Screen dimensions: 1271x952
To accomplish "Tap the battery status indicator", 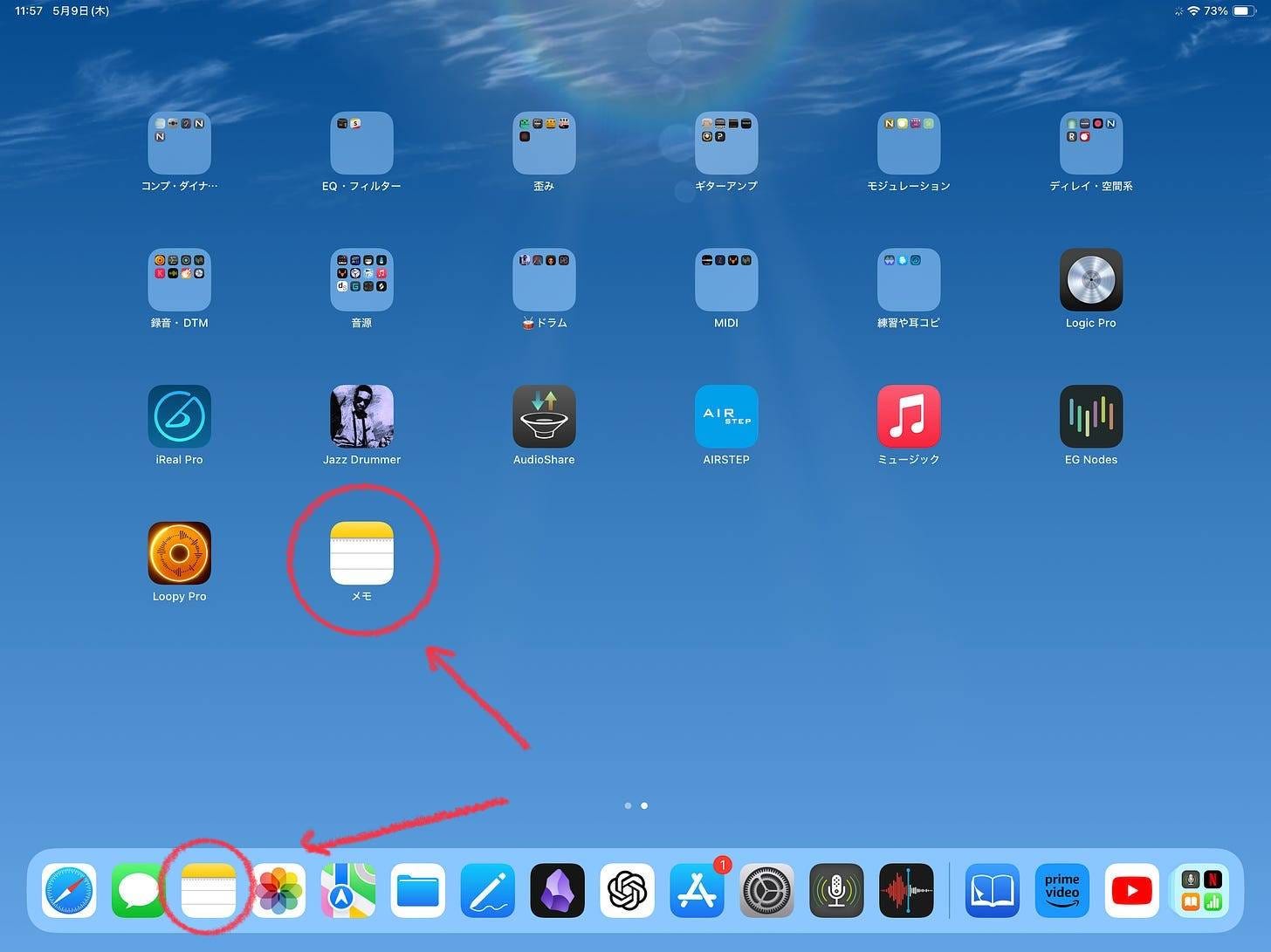I will click(1243, 10).
